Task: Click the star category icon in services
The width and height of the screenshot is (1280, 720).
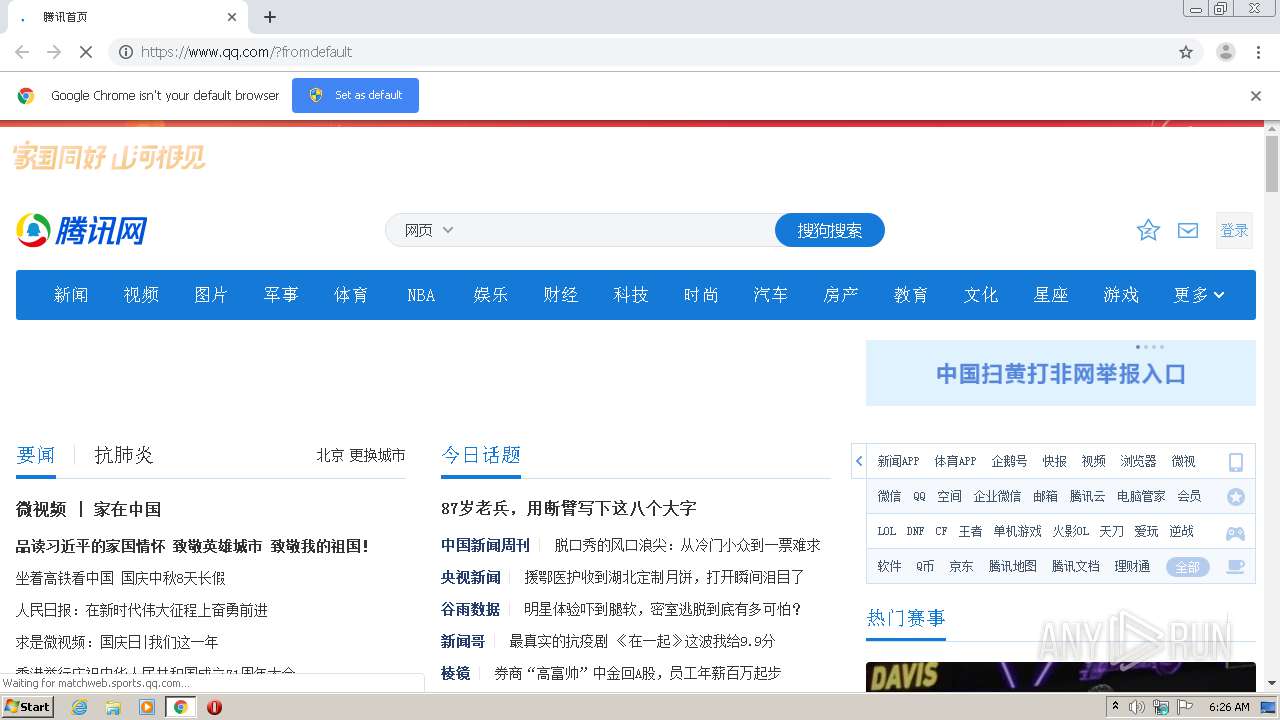Action: (x=1235, y=496)
